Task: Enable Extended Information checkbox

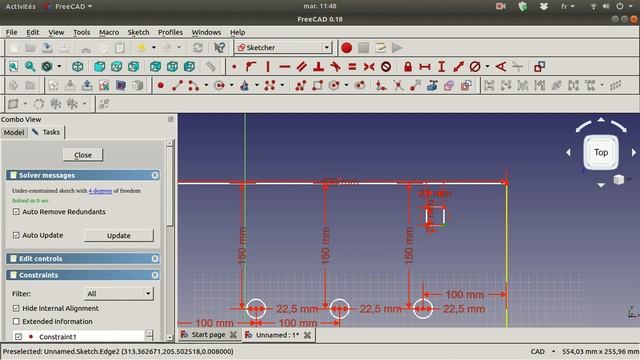Action: click(16, 321)
